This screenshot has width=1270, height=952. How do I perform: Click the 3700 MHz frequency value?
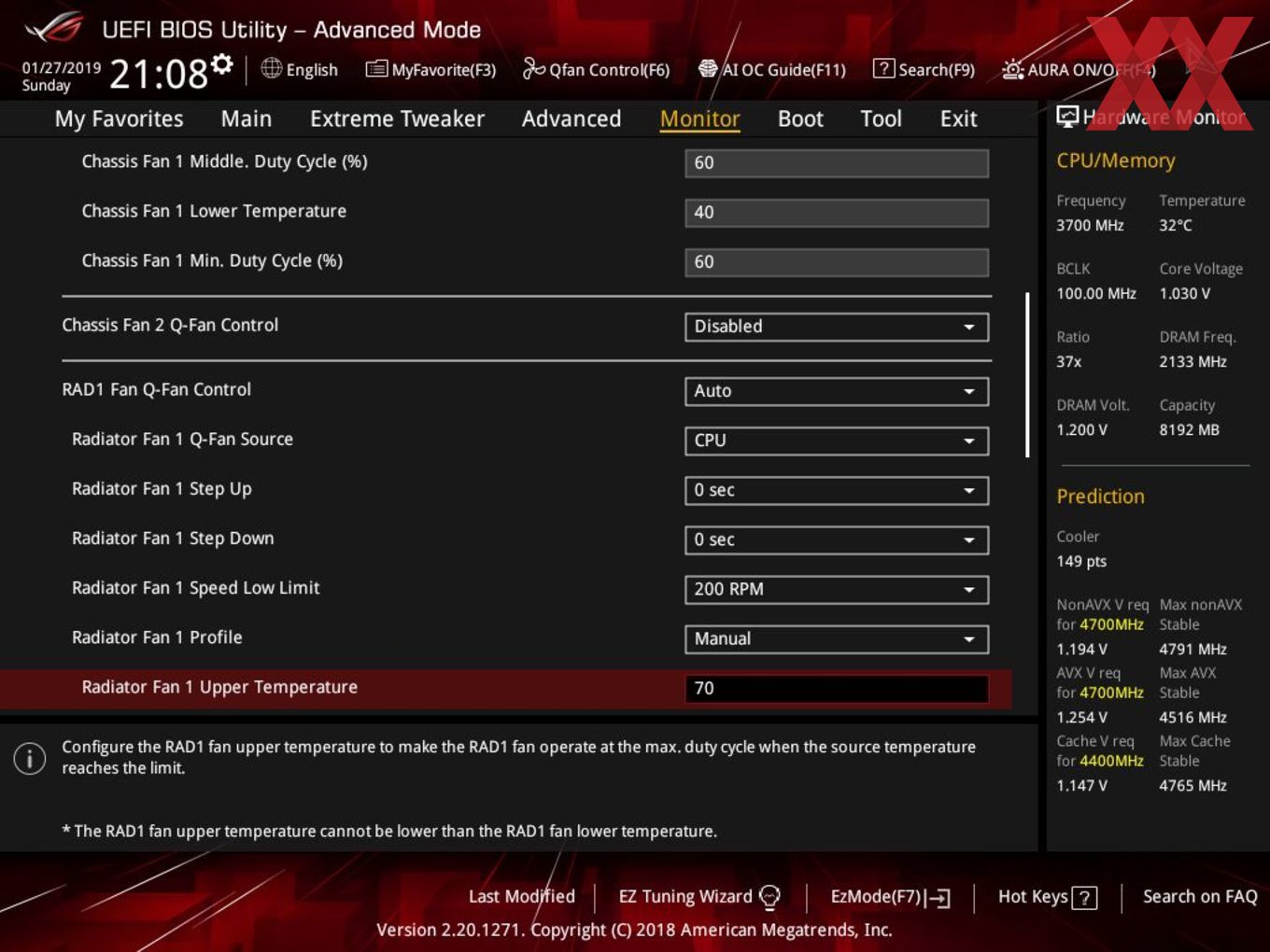[x=1090, y=225]
